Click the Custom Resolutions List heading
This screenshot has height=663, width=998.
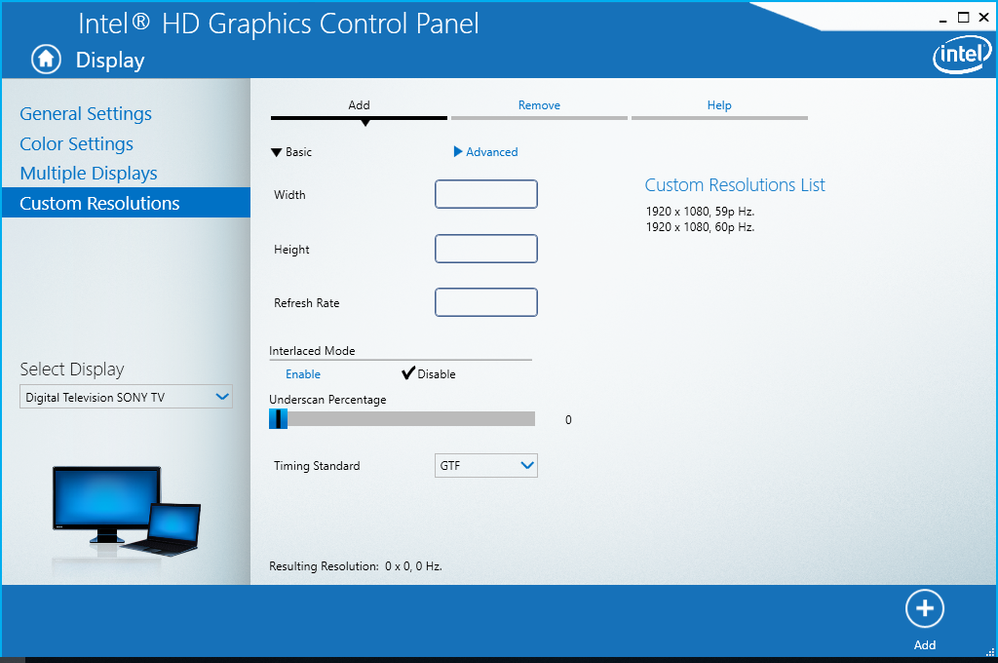(734, 185)
